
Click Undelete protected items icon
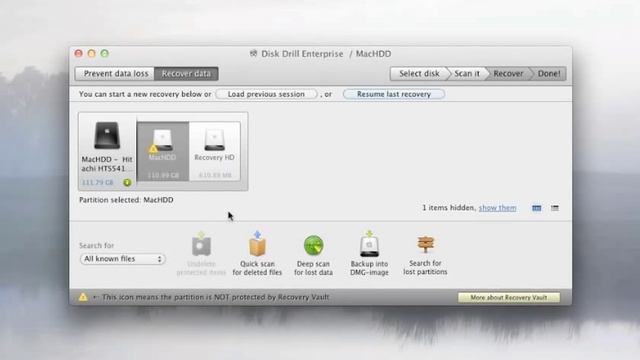tap(201, 245)
